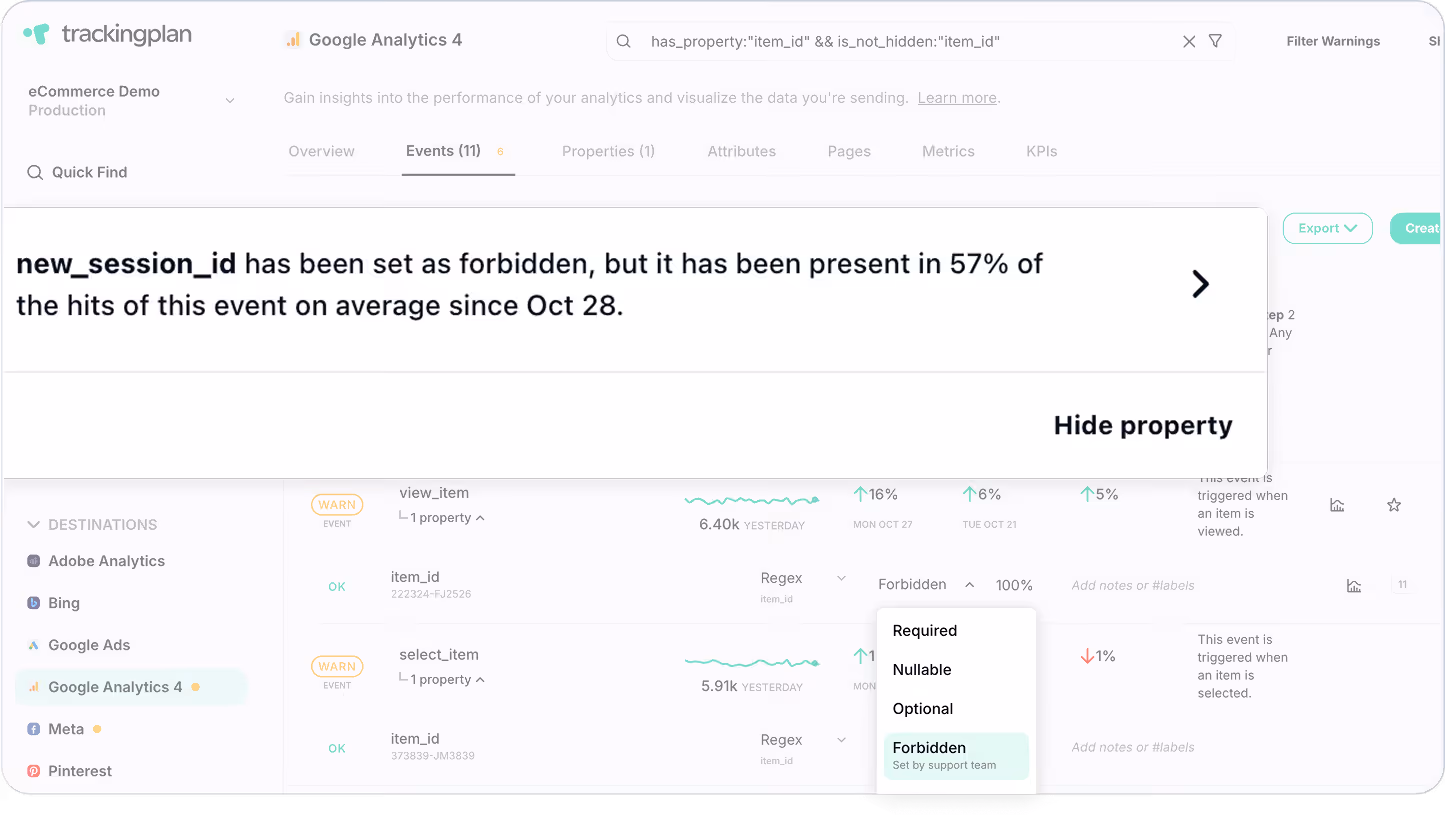Click the 100% presence value
Screen dimensions: 1445x818
[x=1014, y=585]
